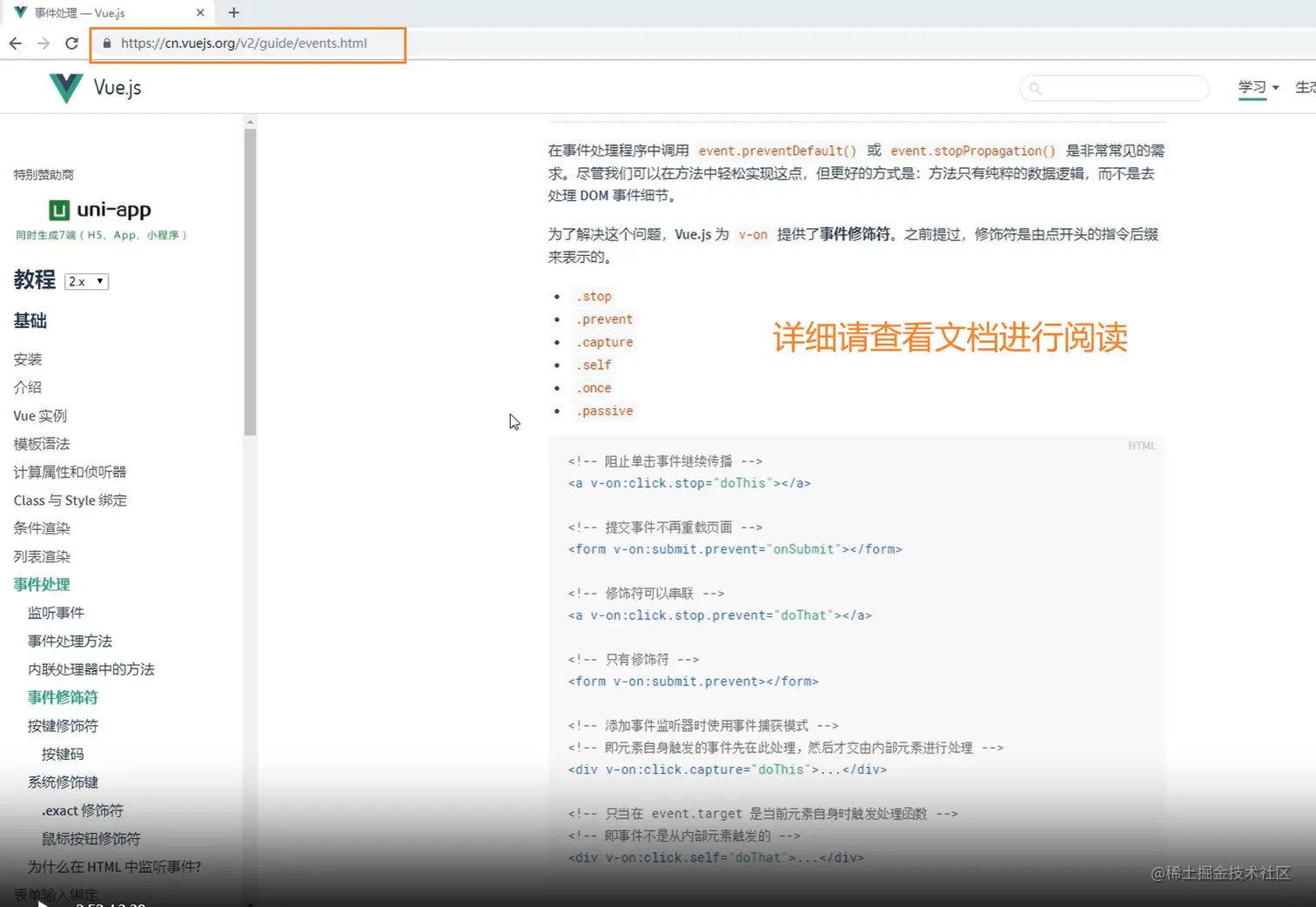Click the uni-app tagline 同时生成7端

101,235
